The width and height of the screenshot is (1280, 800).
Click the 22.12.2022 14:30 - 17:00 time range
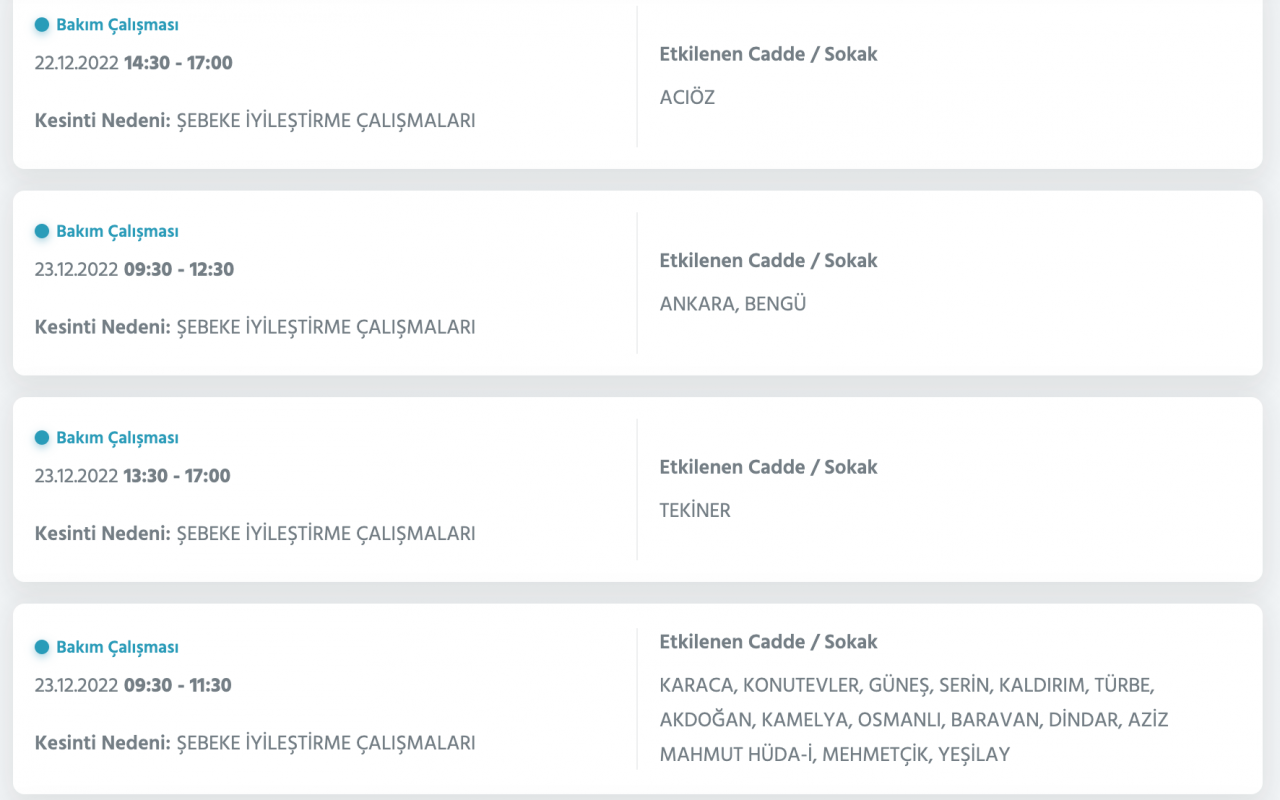point(133,63)
